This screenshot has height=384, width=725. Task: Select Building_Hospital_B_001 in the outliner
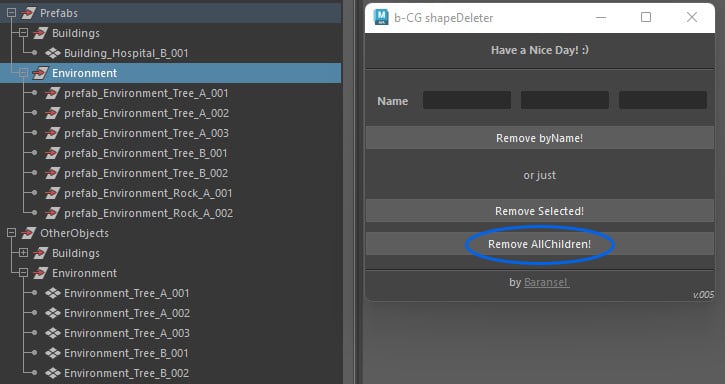point(126,53)
